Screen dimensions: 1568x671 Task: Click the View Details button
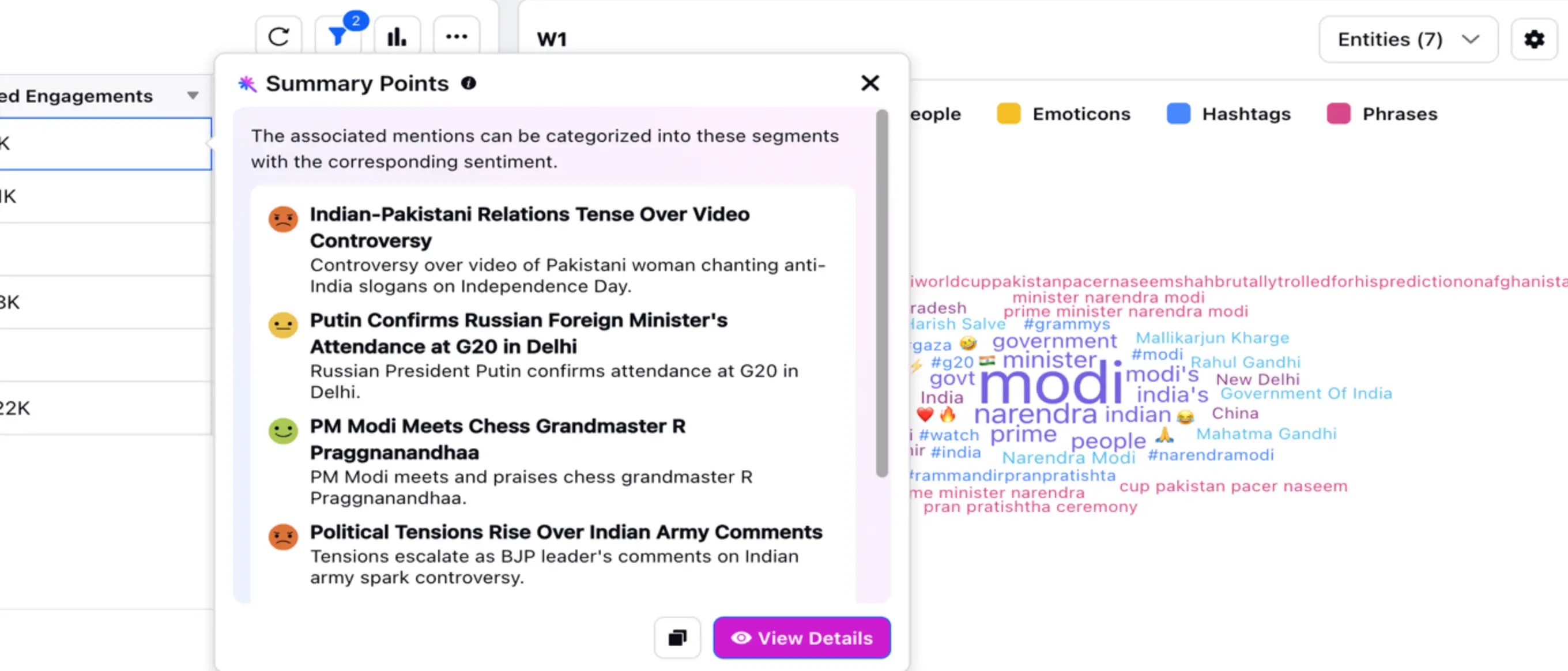click(802, 638)
